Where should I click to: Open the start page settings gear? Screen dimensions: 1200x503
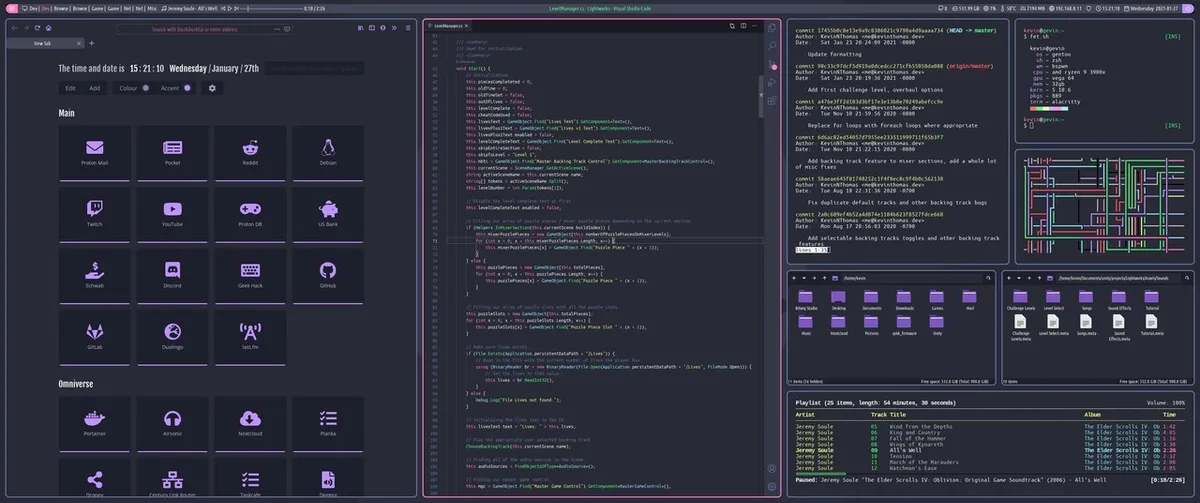click(212, 88)
